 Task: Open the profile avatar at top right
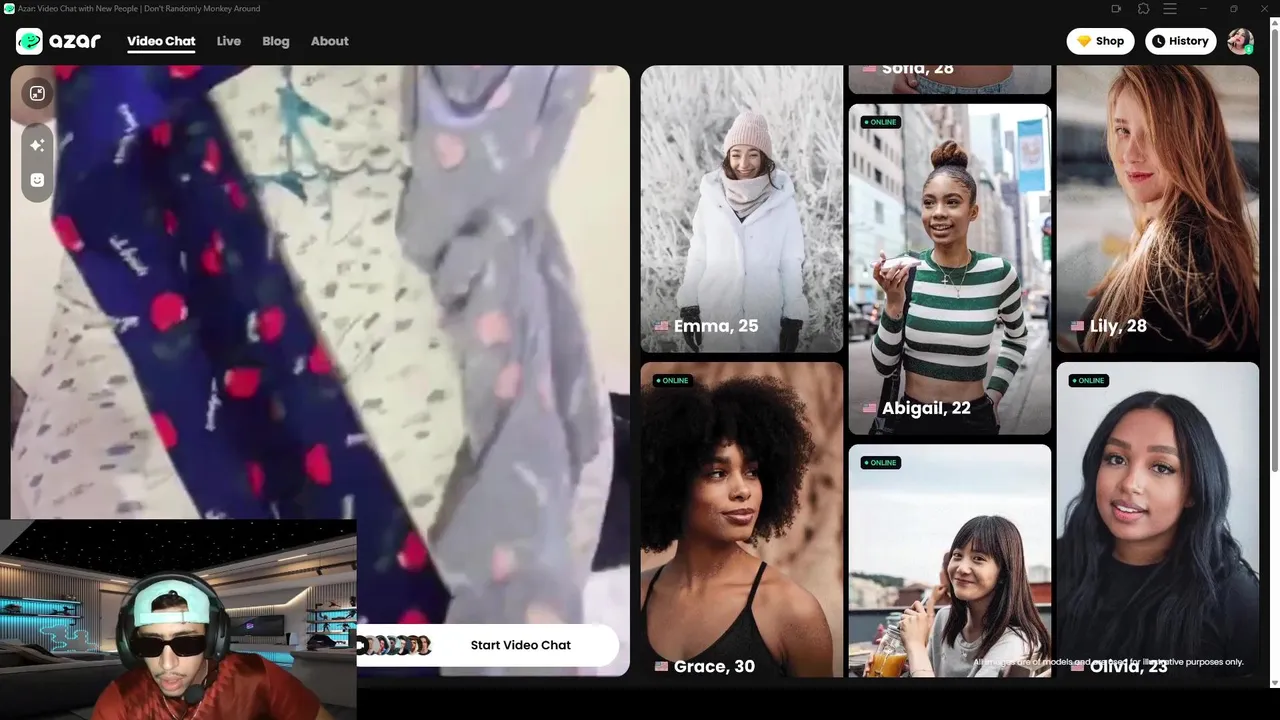click(x=1240, y=41)
